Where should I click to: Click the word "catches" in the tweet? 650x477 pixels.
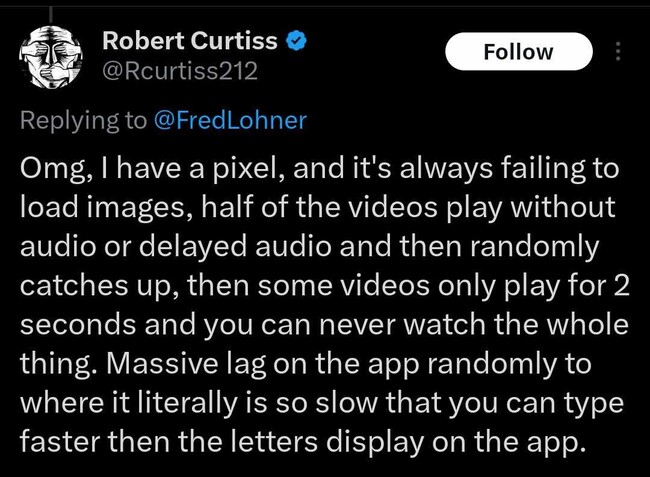click(74, 286)
